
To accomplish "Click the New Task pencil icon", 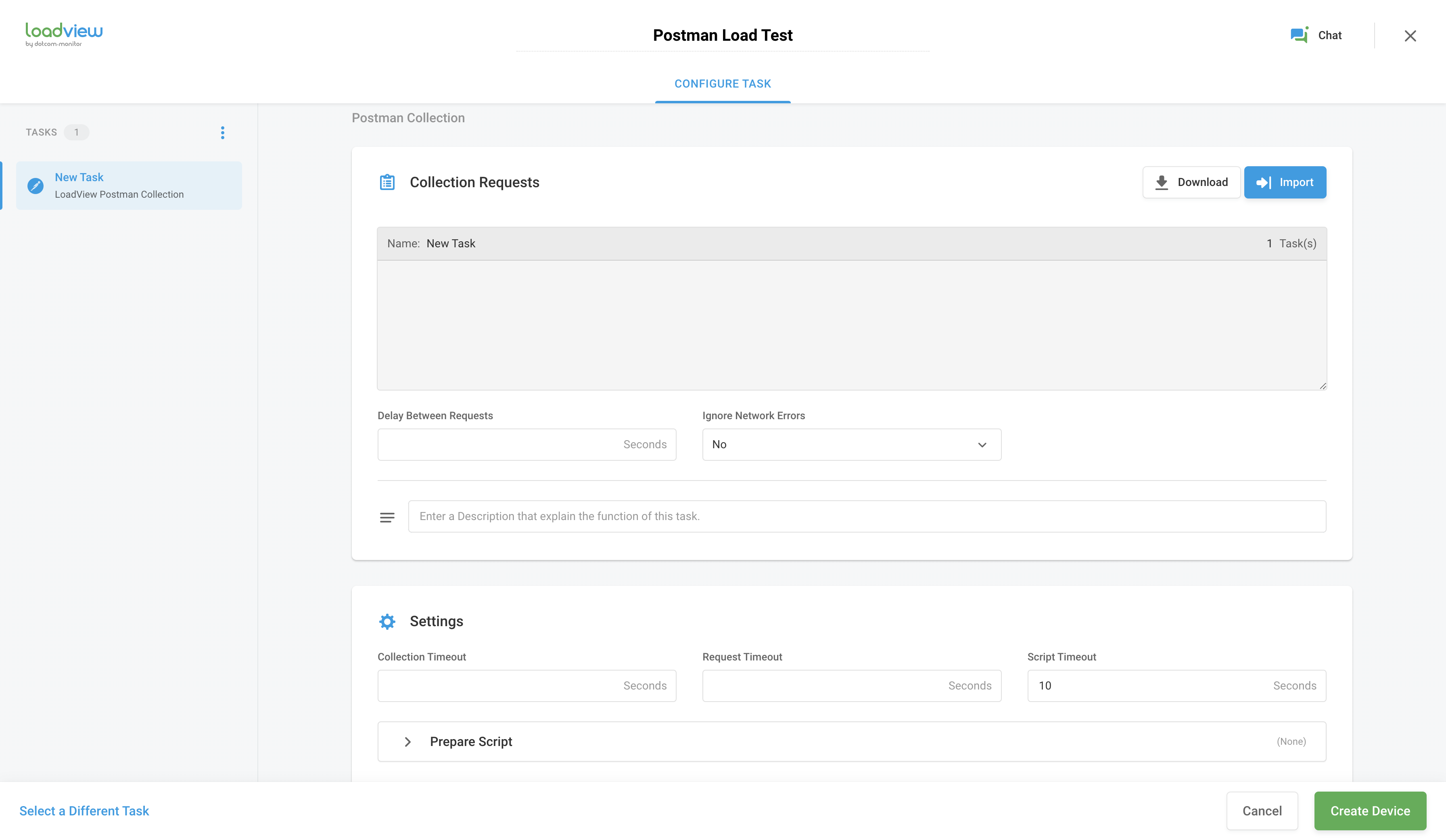I will tap(36, 185).
